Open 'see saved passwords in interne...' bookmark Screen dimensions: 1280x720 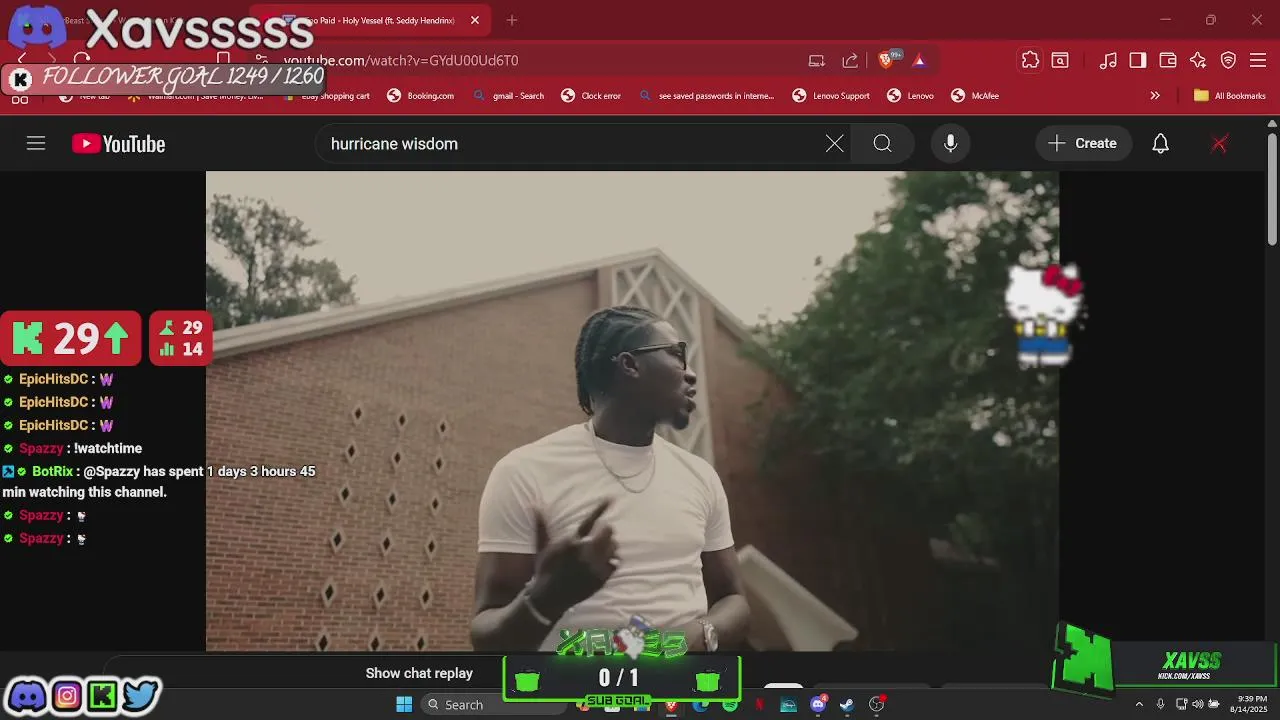pyautogui.click(x=706, y=96)
